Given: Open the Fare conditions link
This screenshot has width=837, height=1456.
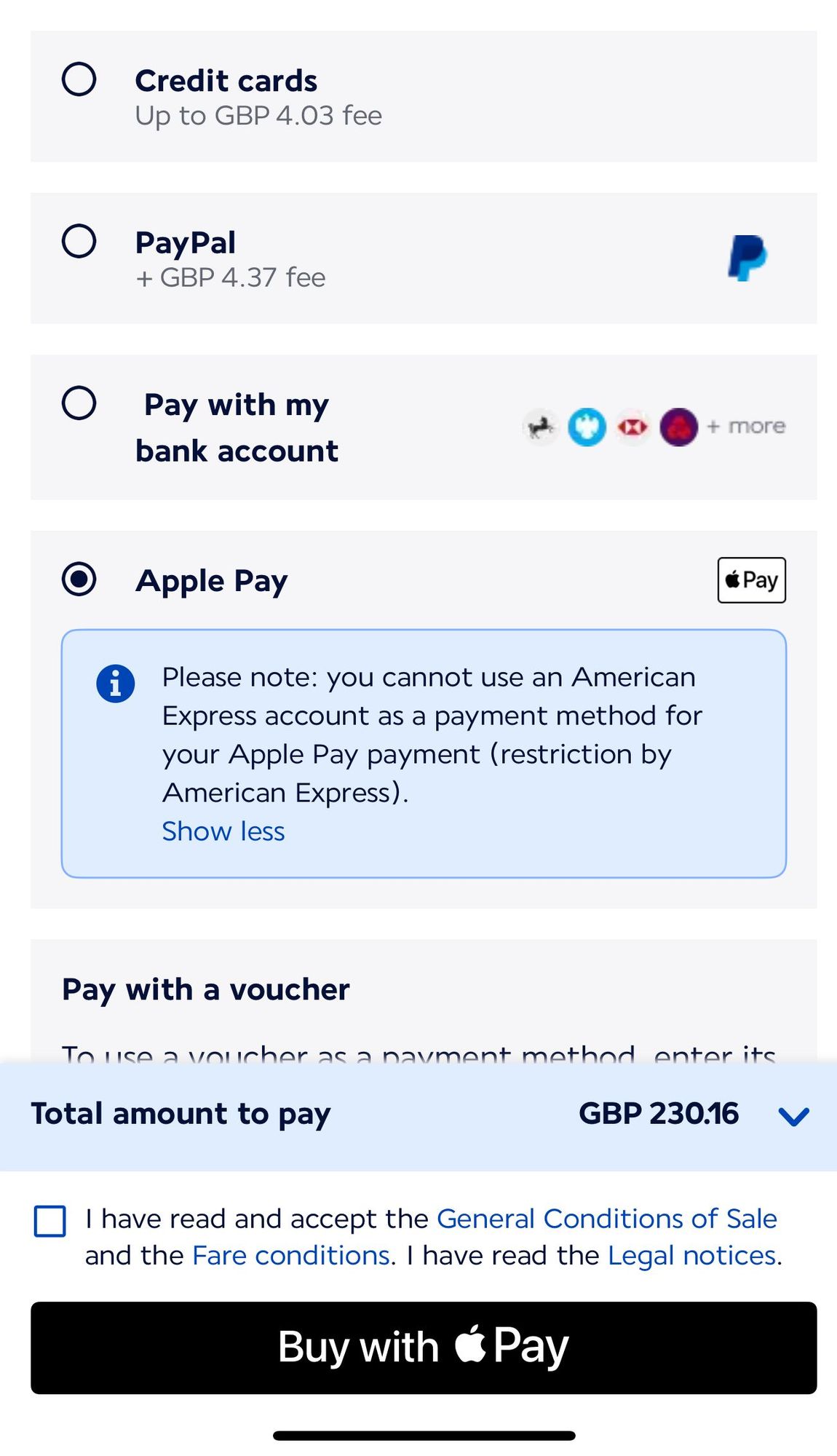Looking at the screenshot, I should pyautogui.click(x=291, y=1256).
